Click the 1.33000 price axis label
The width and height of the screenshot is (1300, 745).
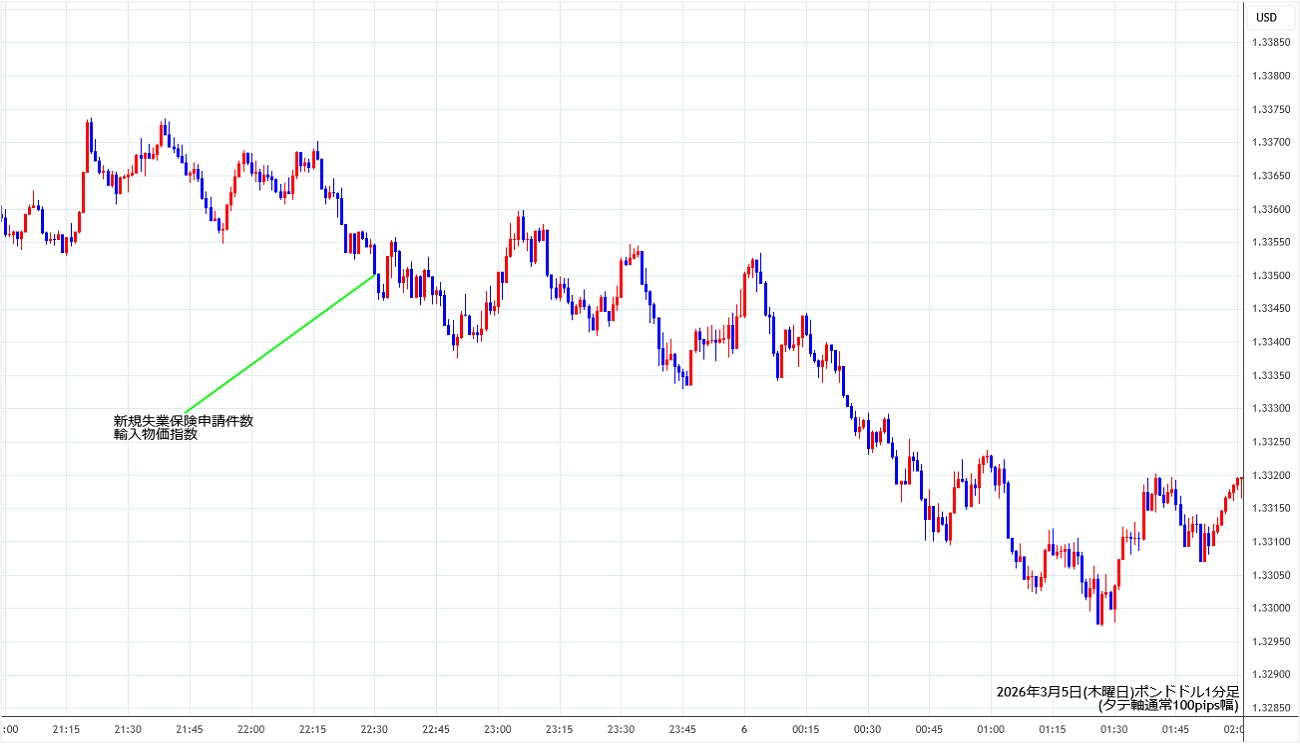1271,608
